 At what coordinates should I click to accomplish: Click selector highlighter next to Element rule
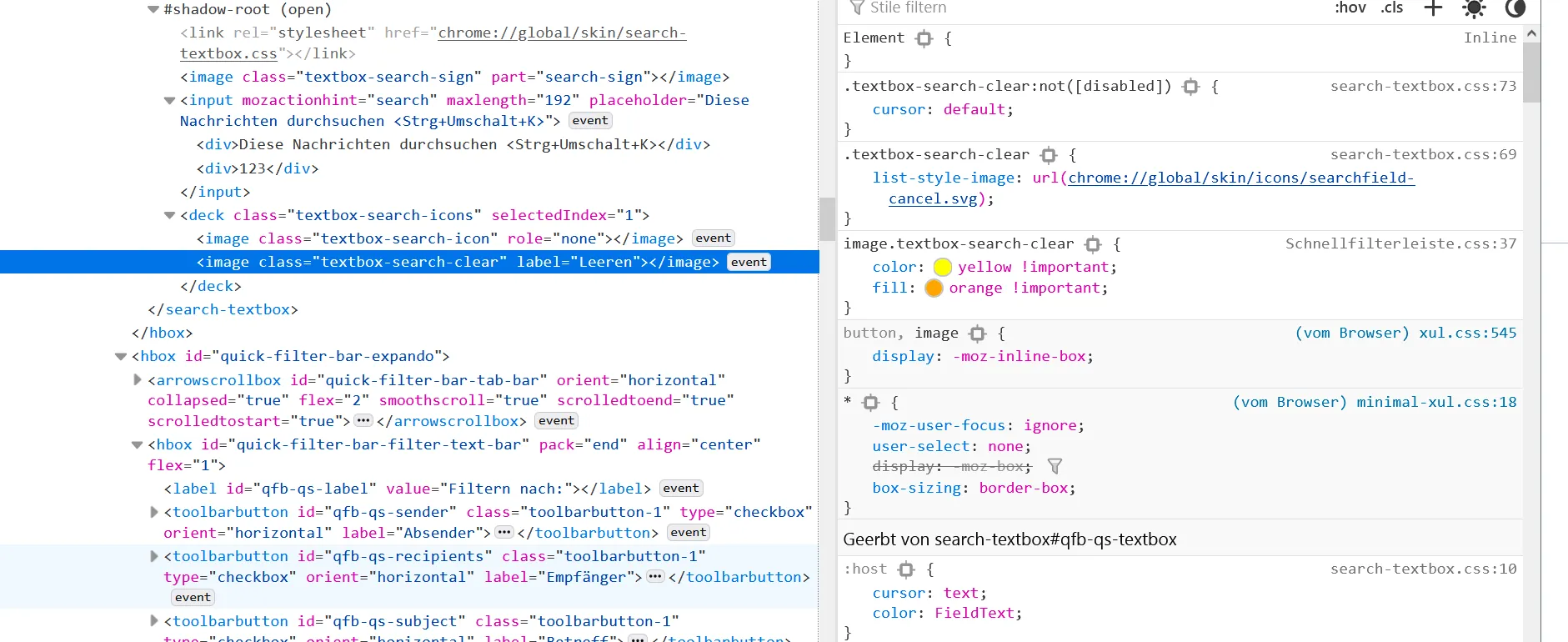click(x=924, y=38)
